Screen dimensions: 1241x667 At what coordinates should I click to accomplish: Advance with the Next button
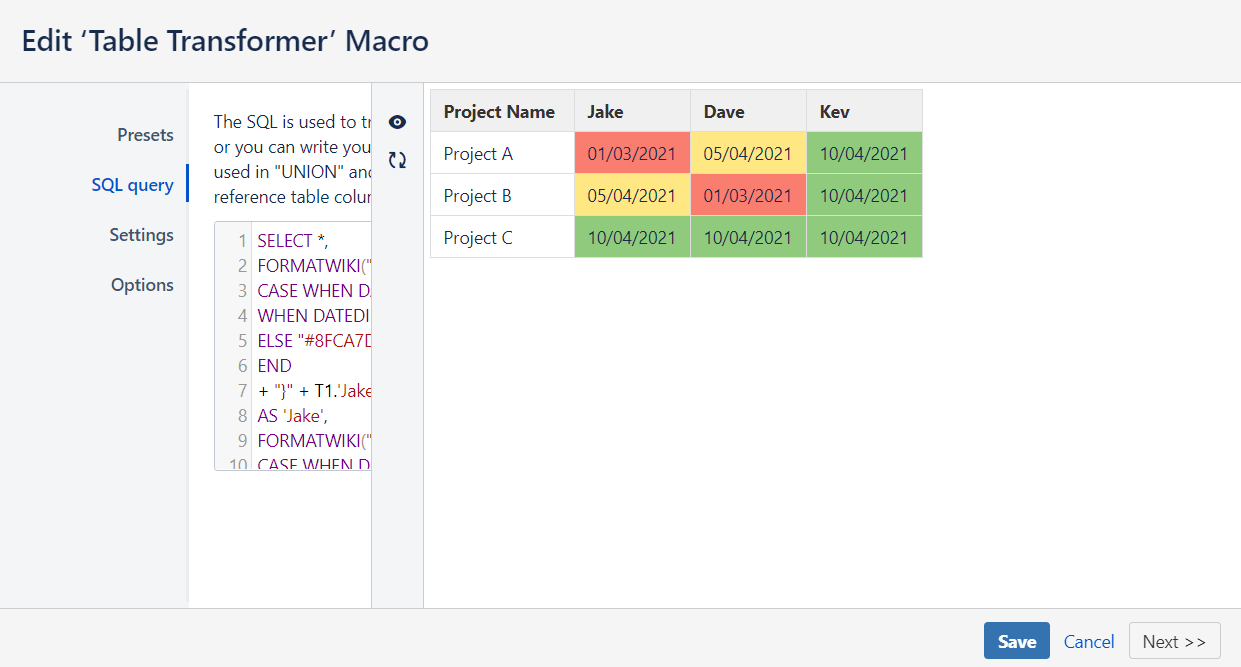tap(1174, 640)
